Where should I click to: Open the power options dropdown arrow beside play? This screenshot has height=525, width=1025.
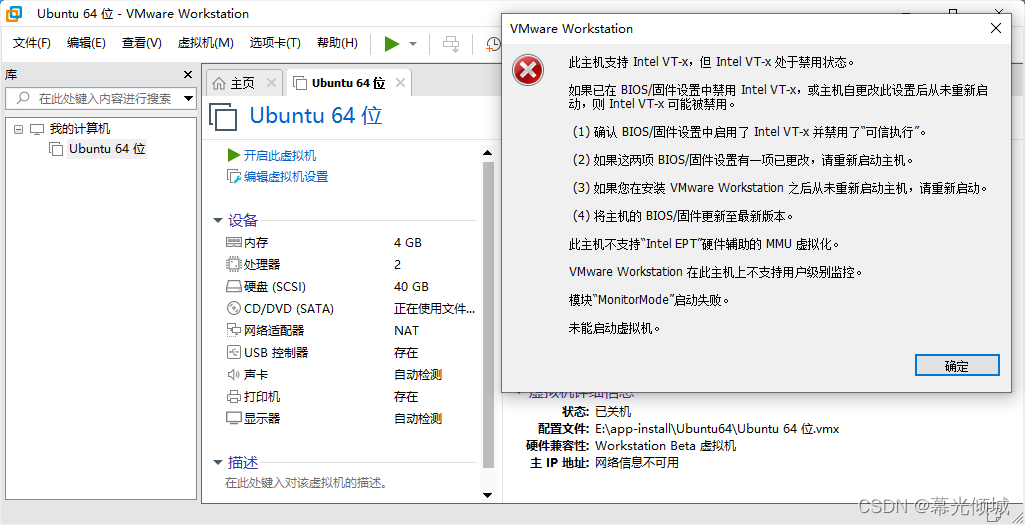pyautogui.click(x=413, y=44)
